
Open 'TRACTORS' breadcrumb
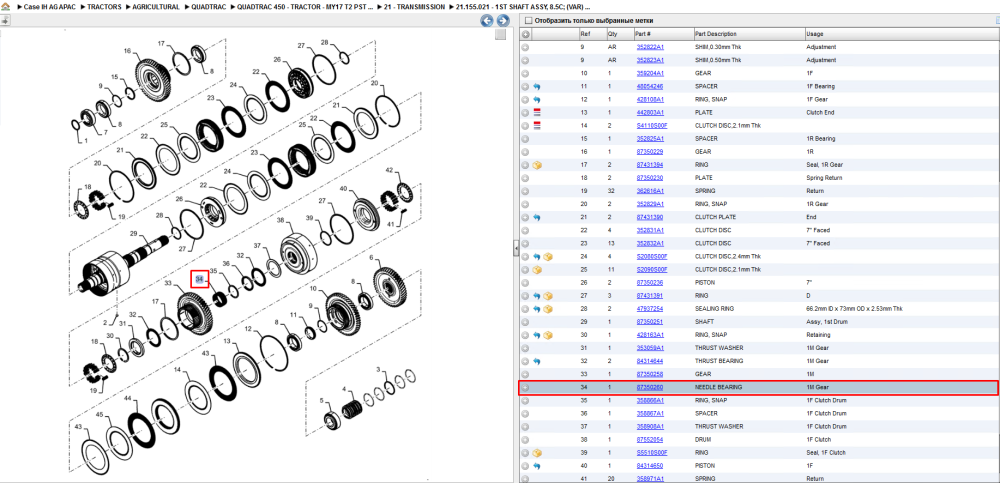(x=104, y=6)
